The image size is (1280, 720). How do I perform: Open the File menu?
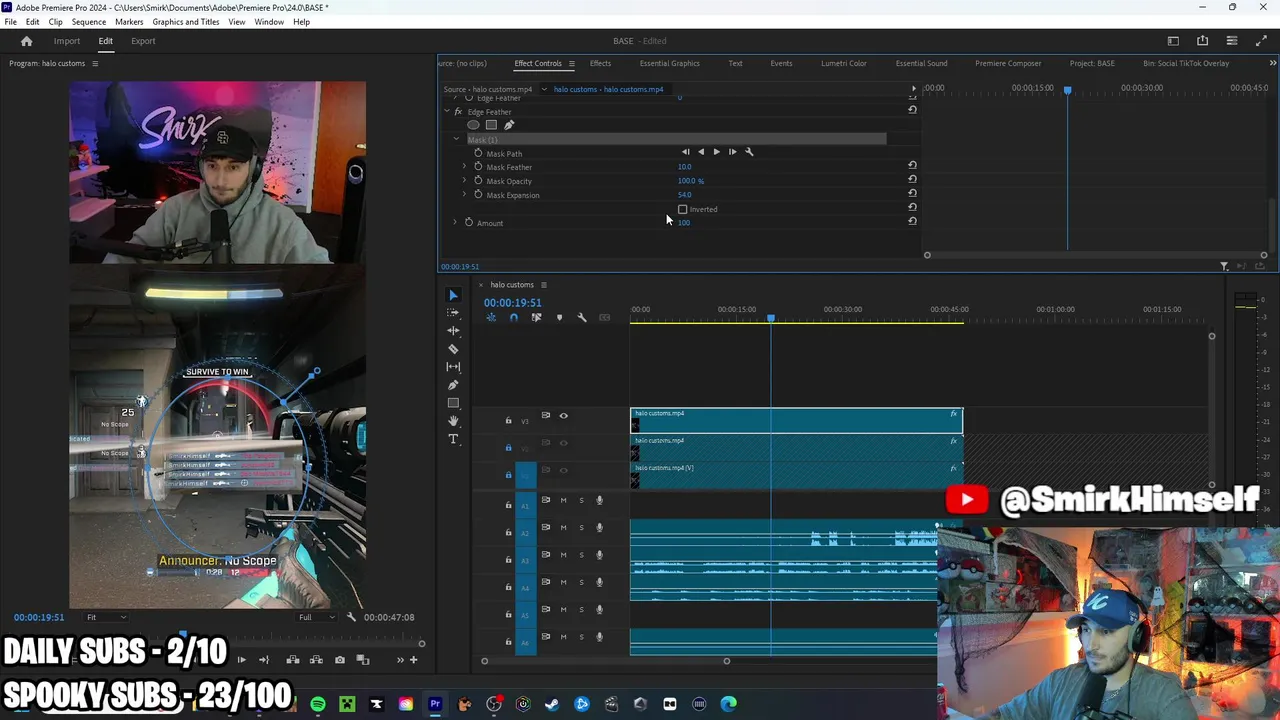[10, 22]
